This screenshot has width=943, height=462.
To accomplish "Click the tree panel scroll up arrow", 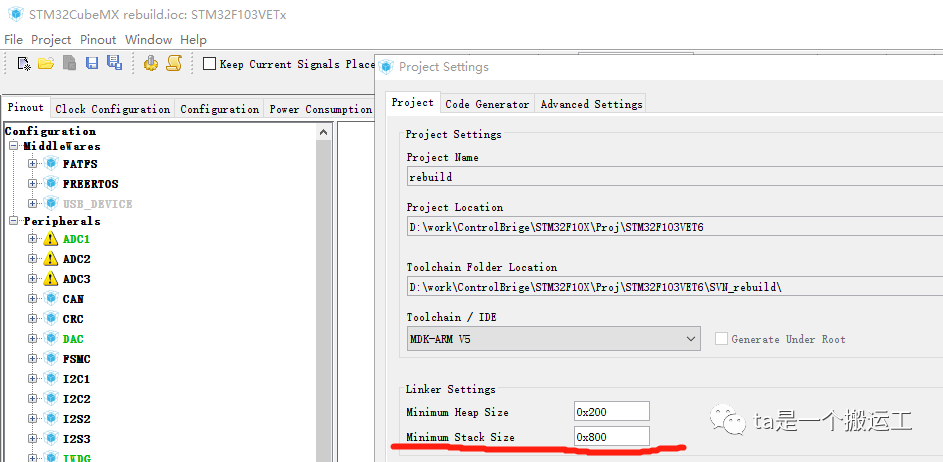I will pyautogui.click(x=324, y=132).
